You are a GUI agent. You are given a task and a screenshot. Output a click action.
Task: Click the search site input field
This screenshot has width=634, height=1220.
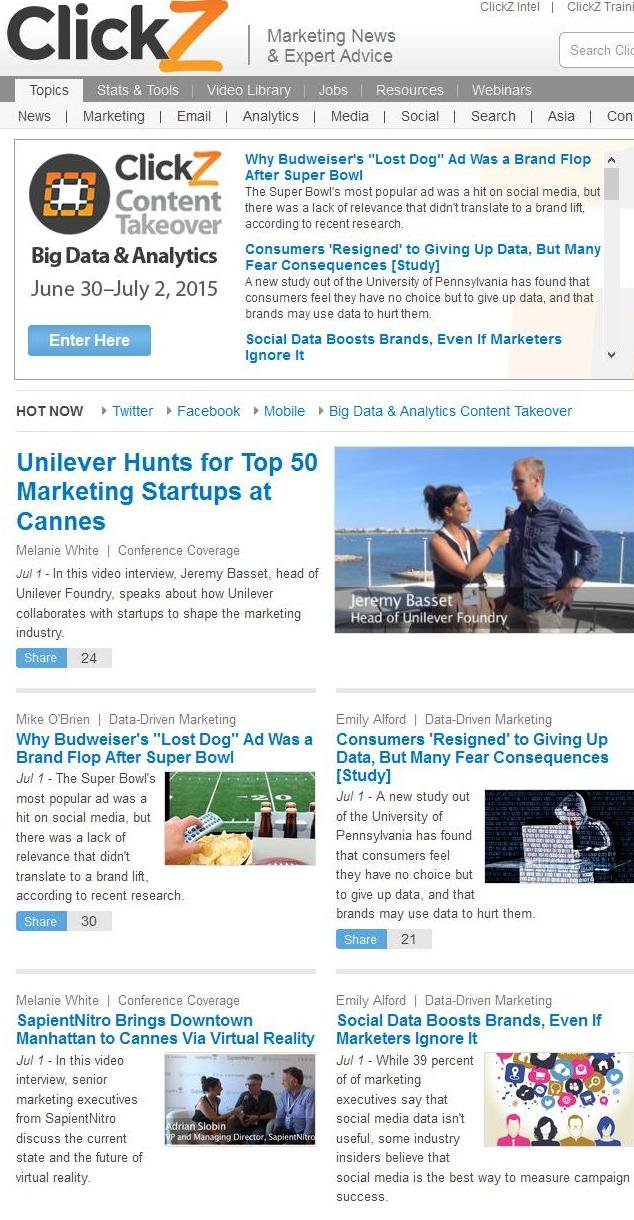[x=597, y=50]
